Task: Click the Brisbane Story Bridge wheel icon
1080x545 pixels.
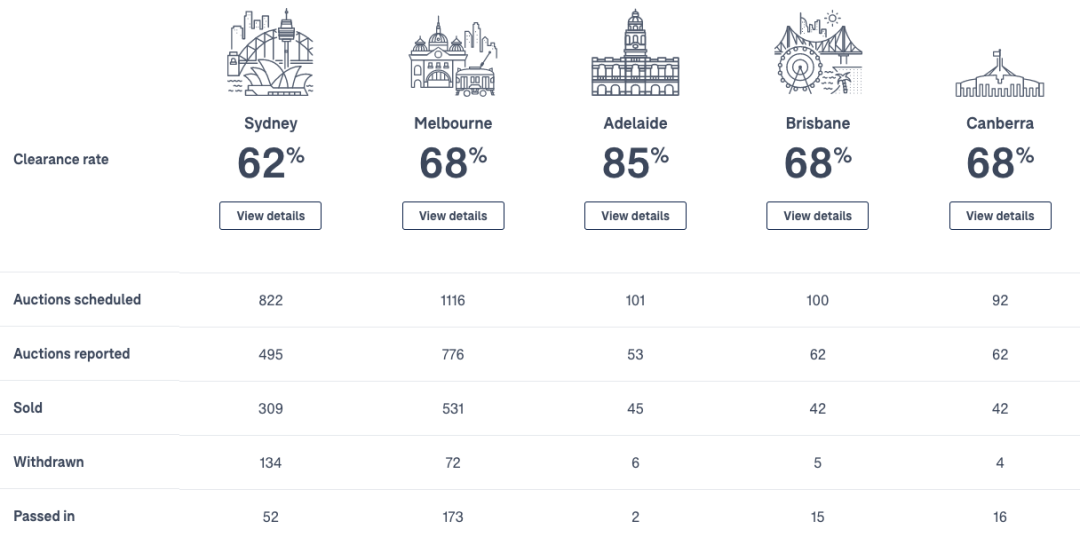Action: click(x=818, y=52)
